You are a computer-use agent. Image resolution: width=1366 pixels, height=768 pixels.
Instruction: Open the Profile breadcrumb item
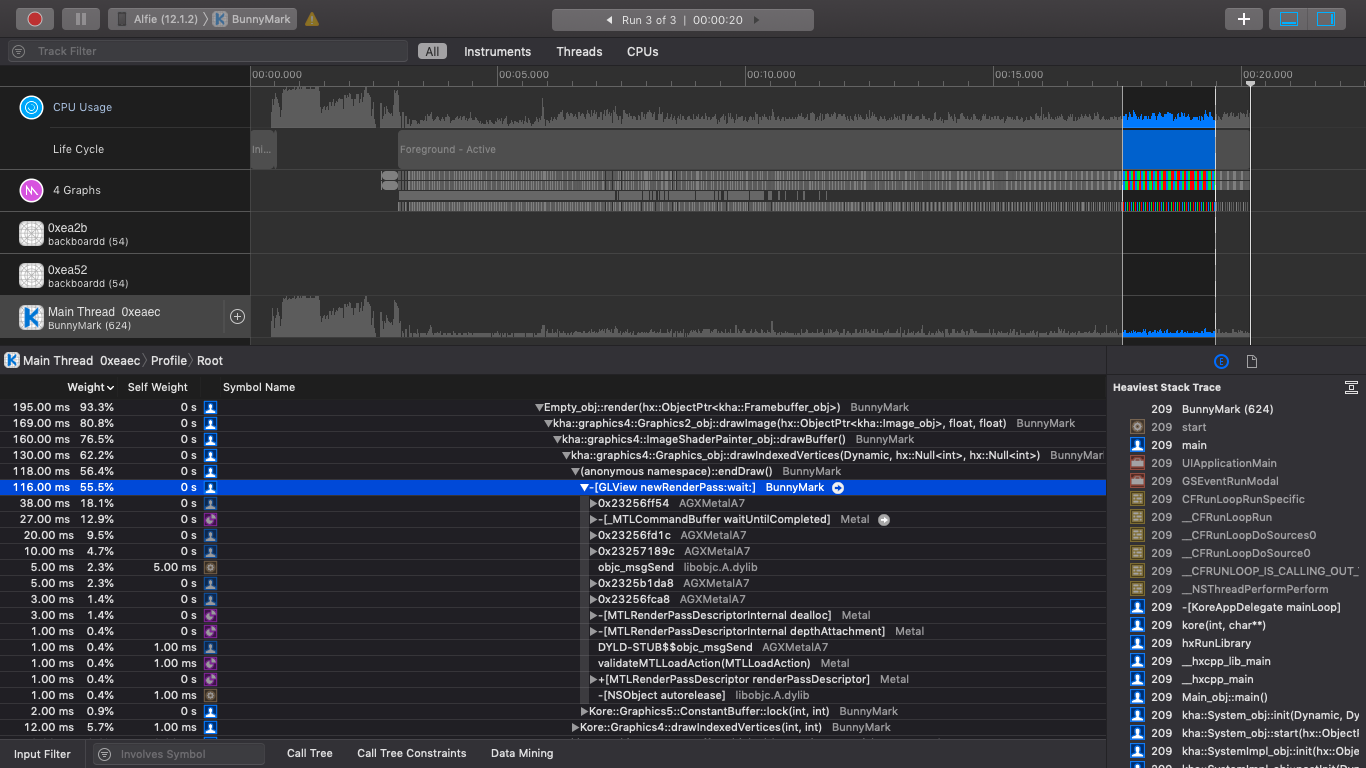tap(169, 360)
